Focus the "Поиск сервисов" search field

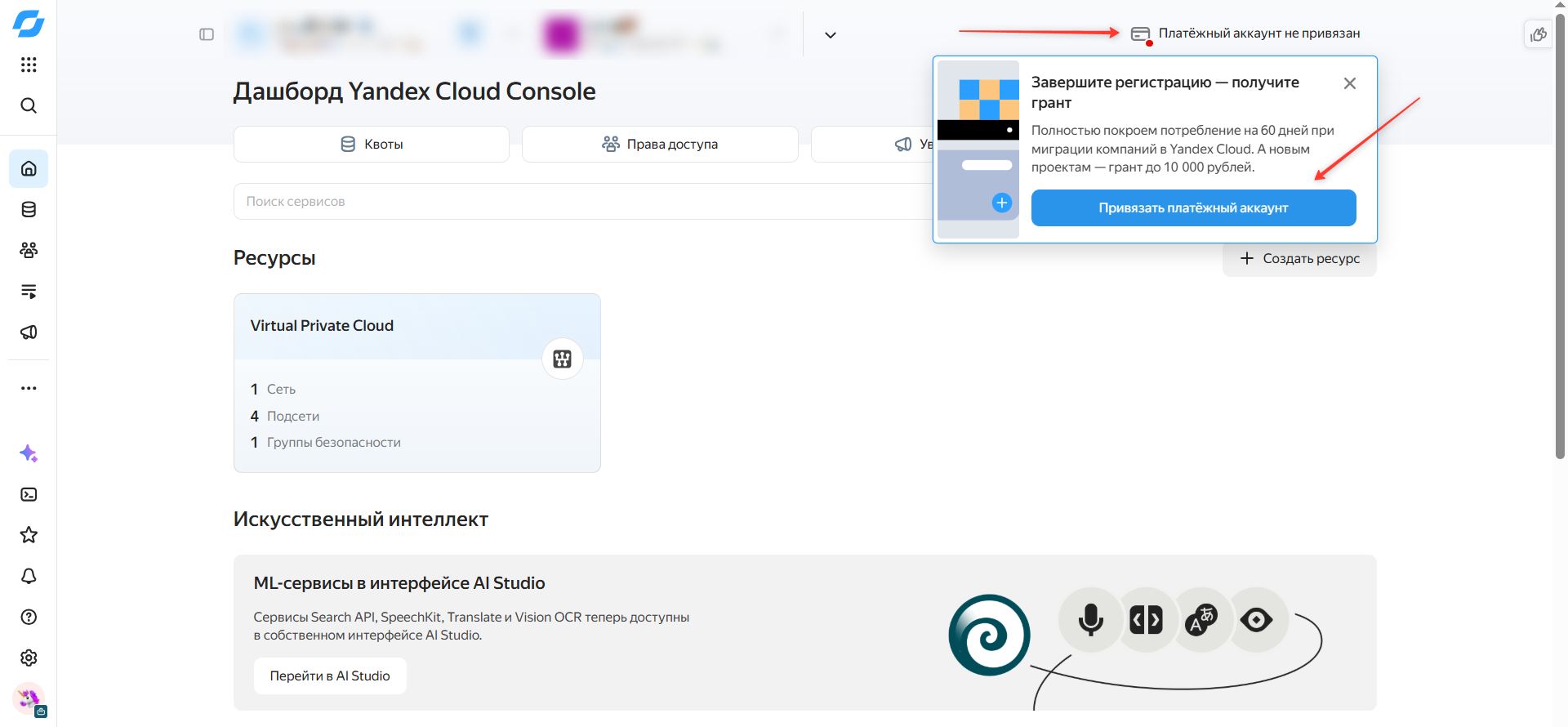(582, 201)
